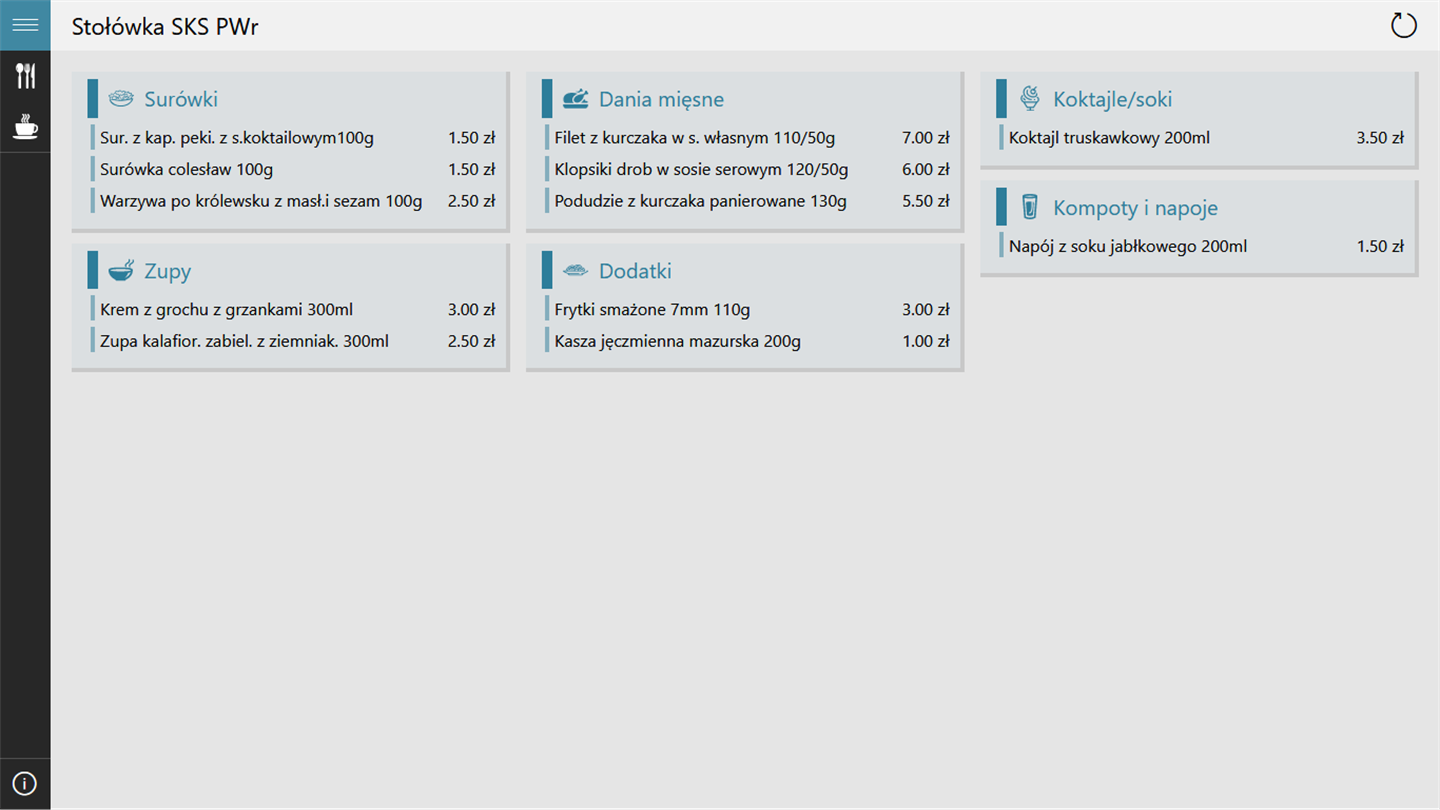1440x810 pixels.
Task: Open the hamburger navigation menu
Action: 25,25
